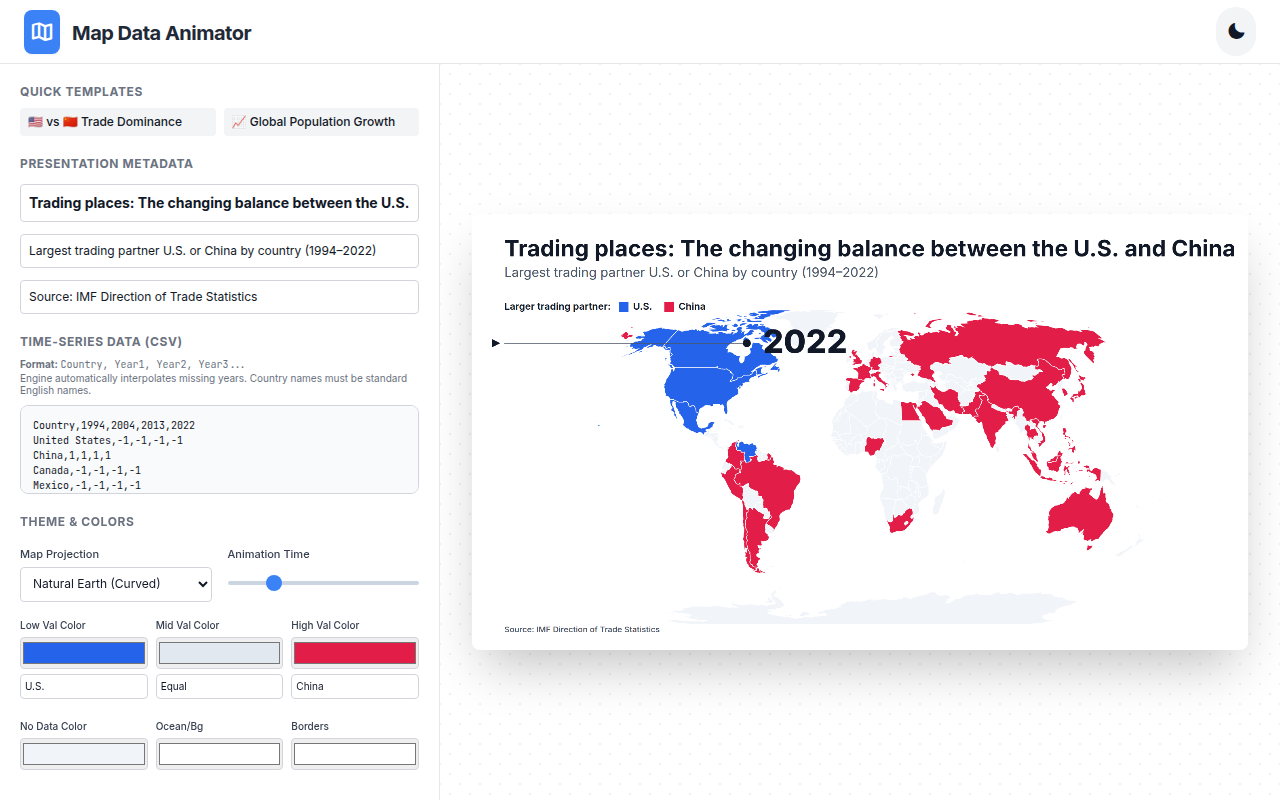Image resolution: width=1280 pixels, height=800 pixels.
Task: Click the moon icon in the header
Action: pos(1235,31)
